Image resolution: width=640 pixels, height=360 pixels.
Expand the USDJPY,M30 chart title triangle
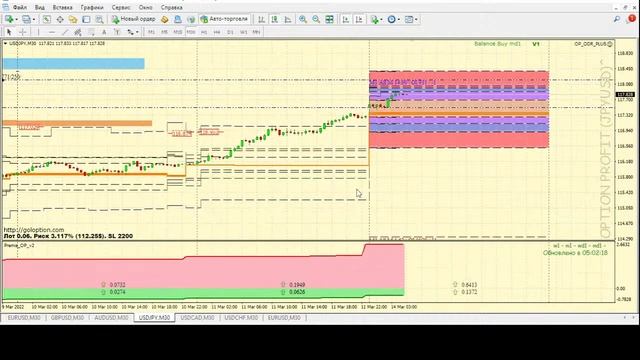5,43
